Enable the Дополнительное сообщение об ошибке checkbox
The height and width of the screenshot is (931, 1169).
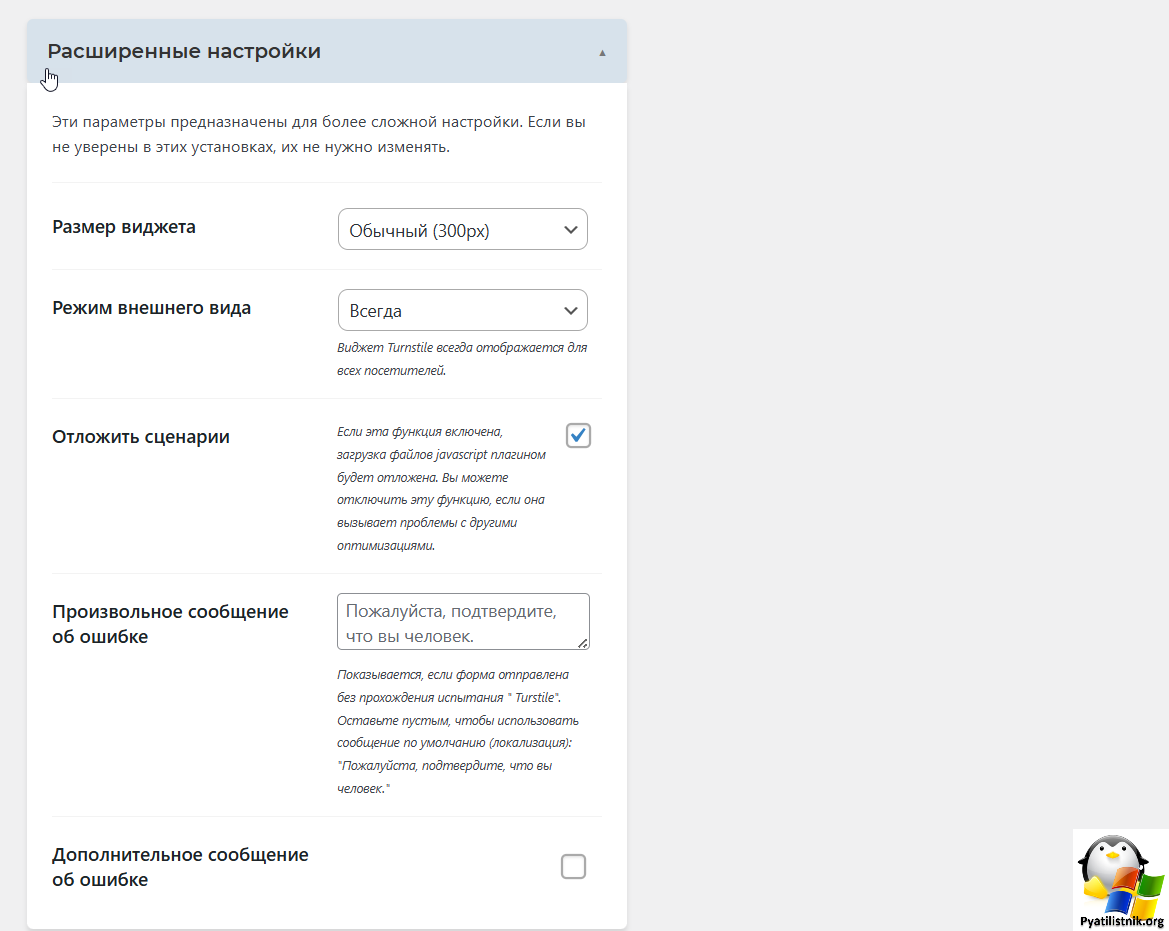pos(573,866)
